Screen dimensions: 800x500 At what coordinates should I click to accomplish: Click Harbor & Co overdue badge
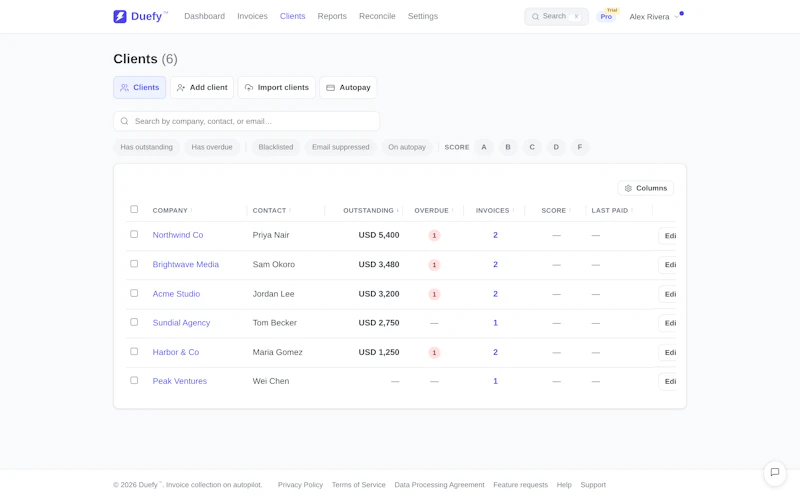[x=434, y=353]
